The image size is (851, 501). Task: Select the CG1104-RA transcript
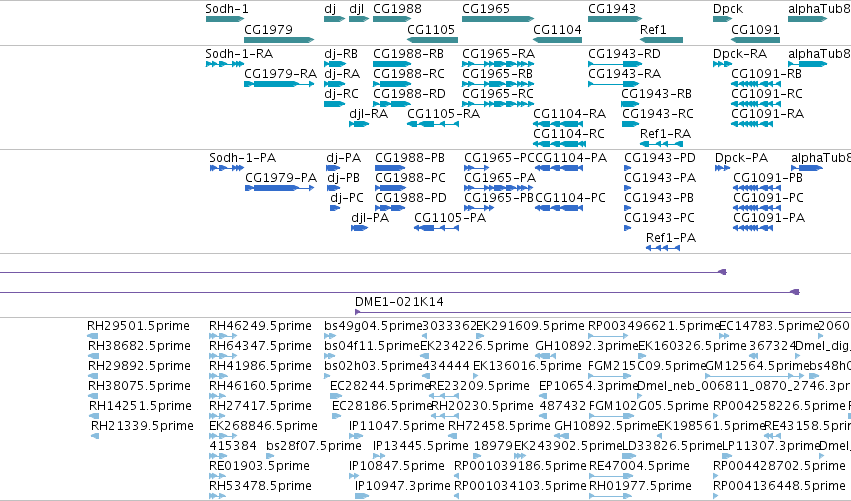560,124
